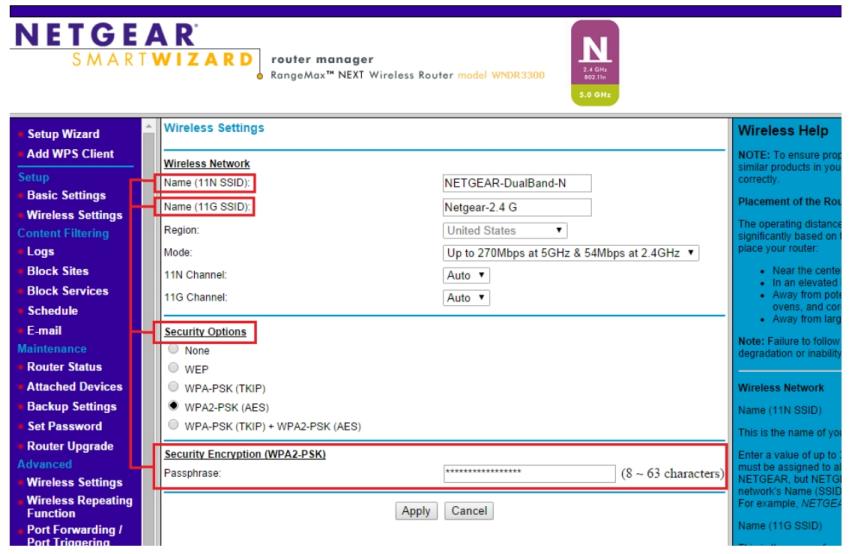852x554 pixels.
Task: Click the Wireless Help heading
Action: (783, 131)
